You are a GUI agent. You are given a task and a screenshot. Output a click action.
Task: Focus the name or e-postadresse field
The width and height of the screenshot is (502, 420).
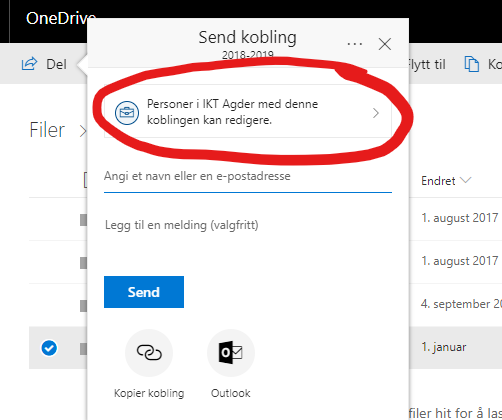tap(248, 176)
